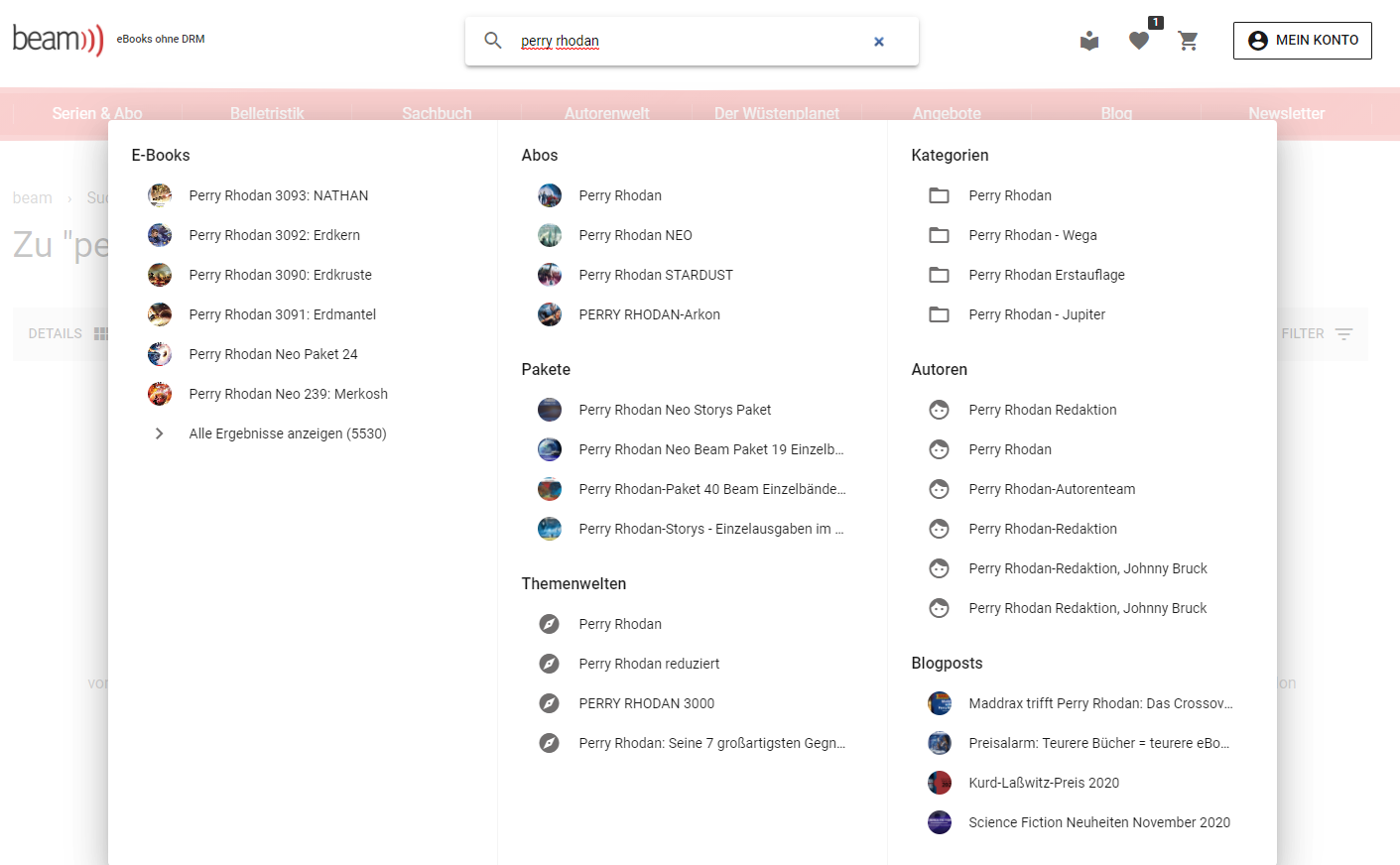This screenshot has width=1400, height=865.
Task: Click the beam logo
Action: pos(58,40)
